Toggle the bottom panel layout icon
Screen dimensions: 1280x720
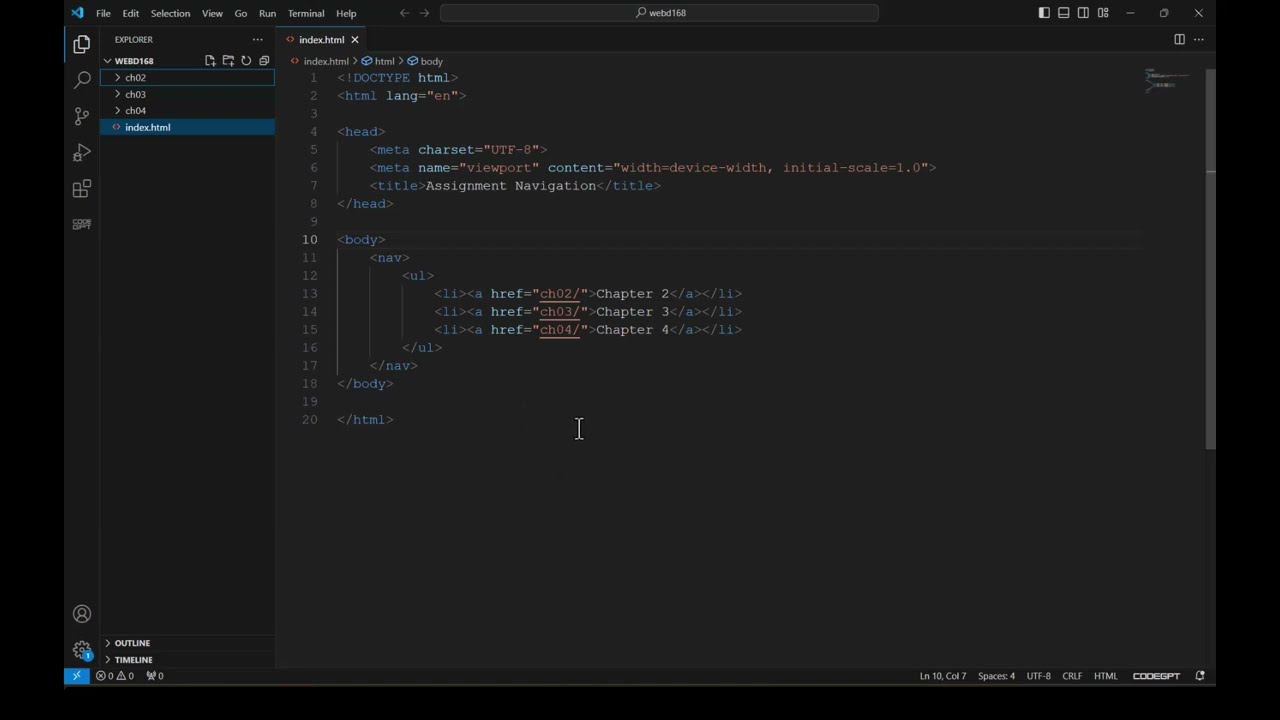pos(1064,13)
